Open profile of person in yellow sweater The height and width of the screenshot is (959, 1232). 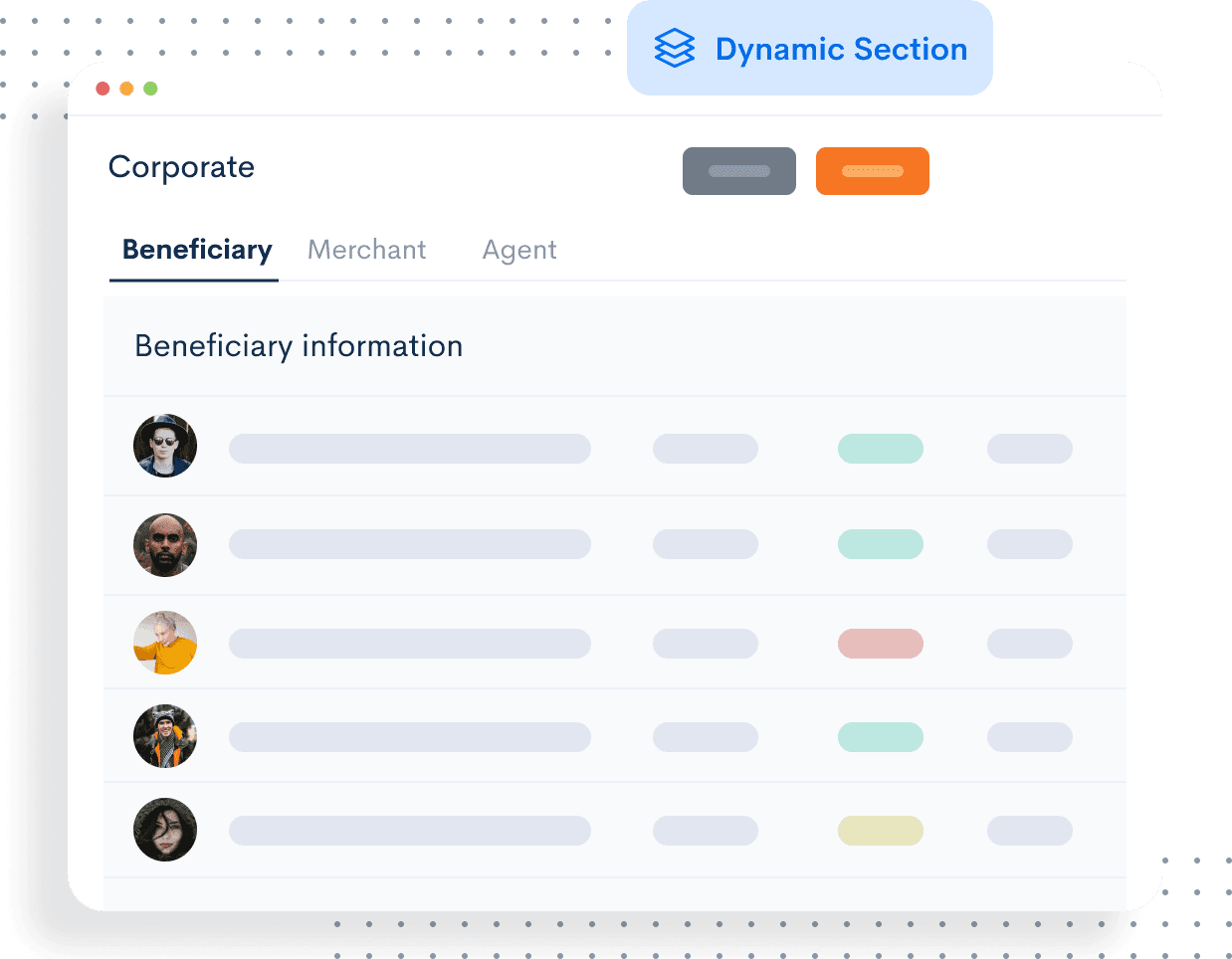(165, 643)
